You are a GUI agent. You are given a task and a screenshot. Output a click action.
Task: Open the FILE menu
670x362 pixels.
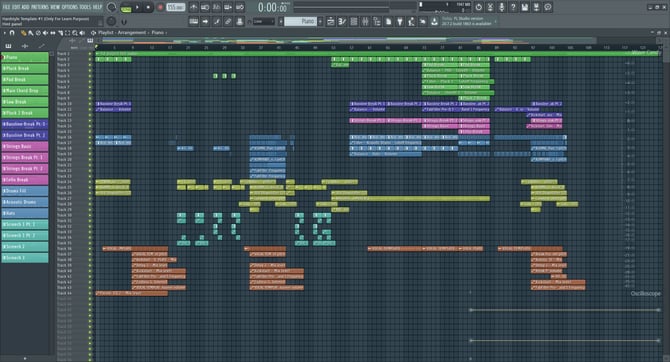click(7, 7)
